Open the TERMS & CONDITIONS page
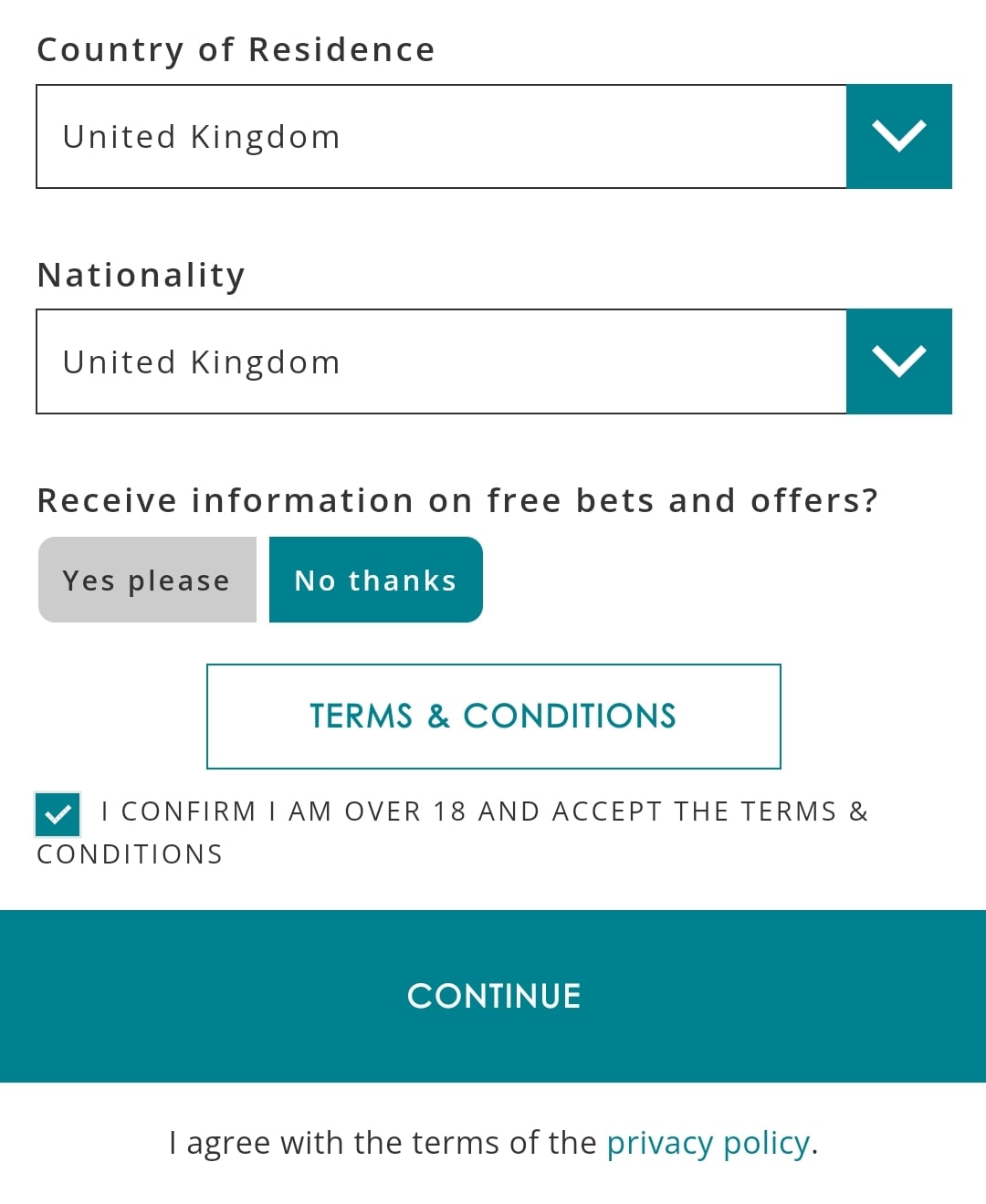Viewport: 986px width, 1204px height. (493, 716)
